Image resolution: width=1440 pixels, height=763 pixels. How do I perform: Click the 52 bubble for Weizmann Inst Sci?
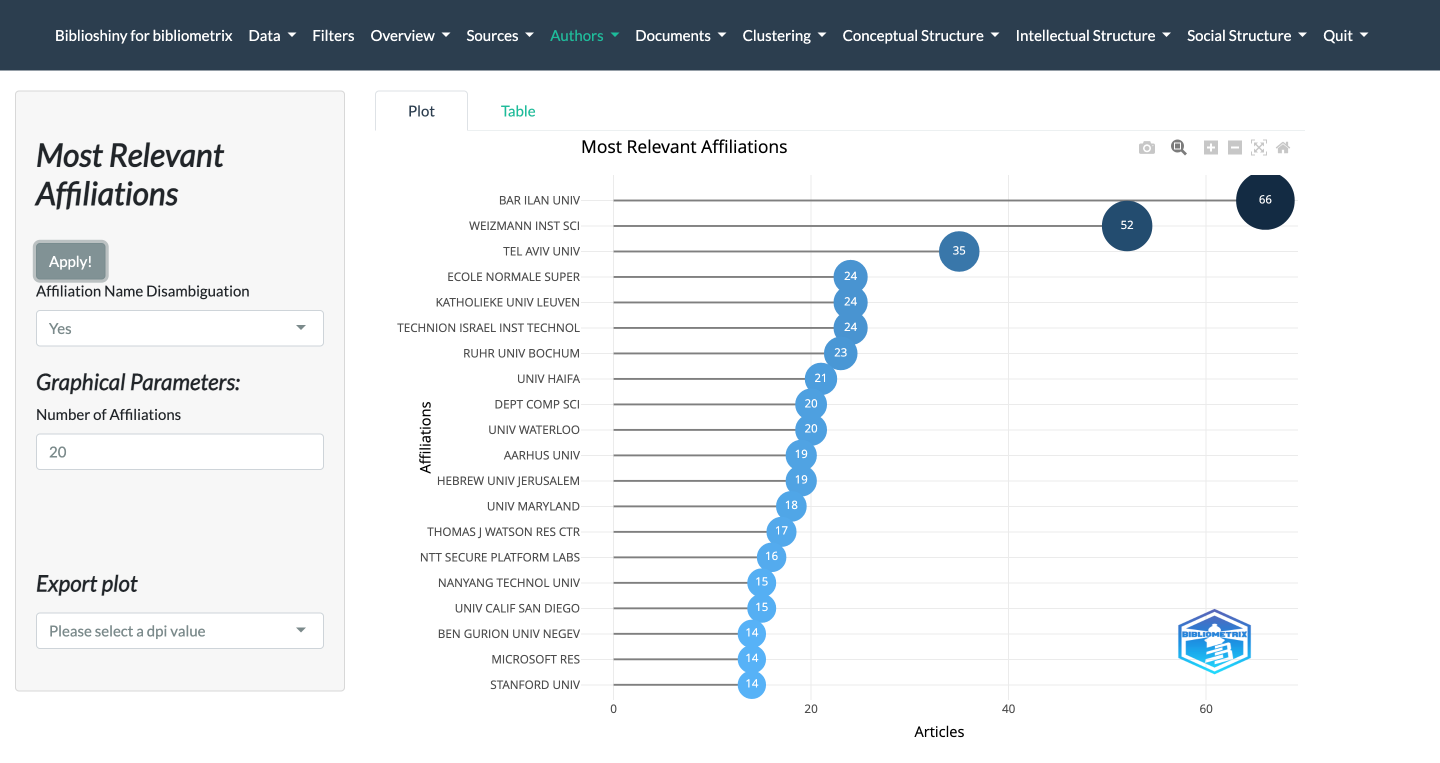point(1127,225)
